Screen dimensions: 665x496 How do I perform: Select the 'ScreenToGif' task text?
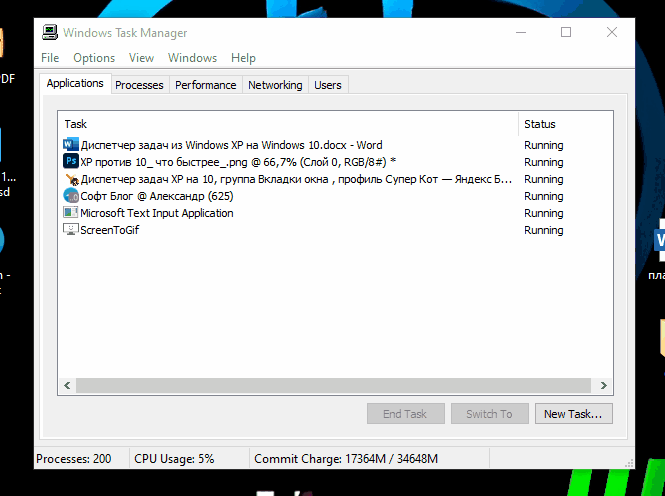(109, 230)
